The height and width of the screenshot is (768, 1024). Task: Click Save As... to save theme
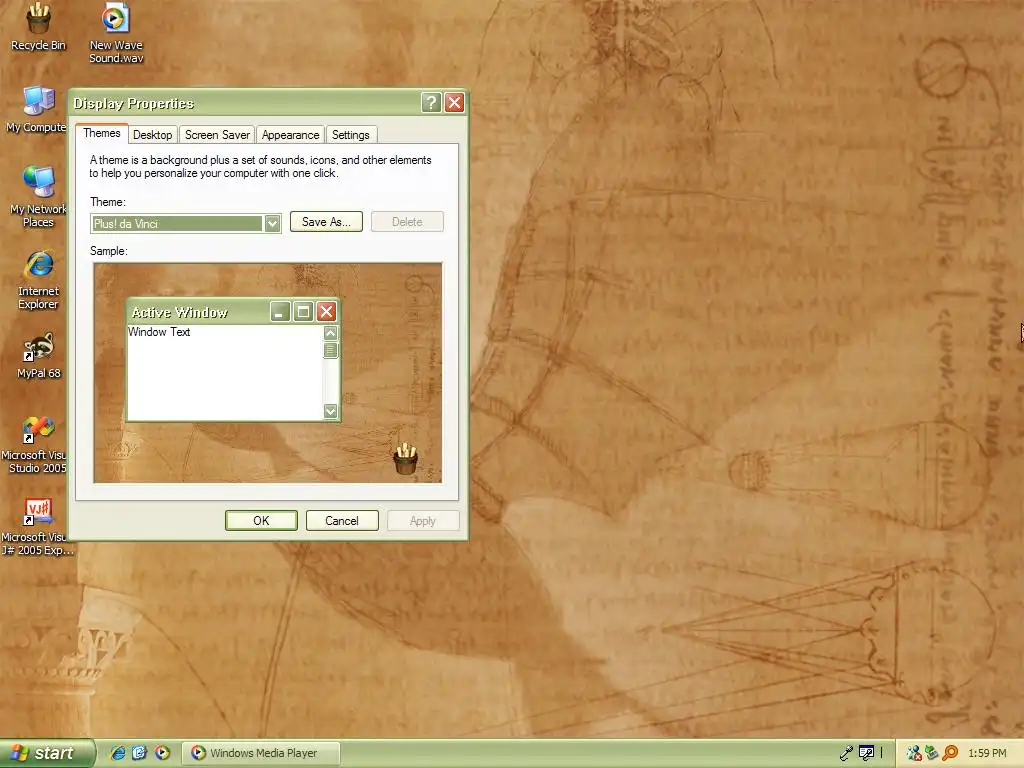pos(326,222)
